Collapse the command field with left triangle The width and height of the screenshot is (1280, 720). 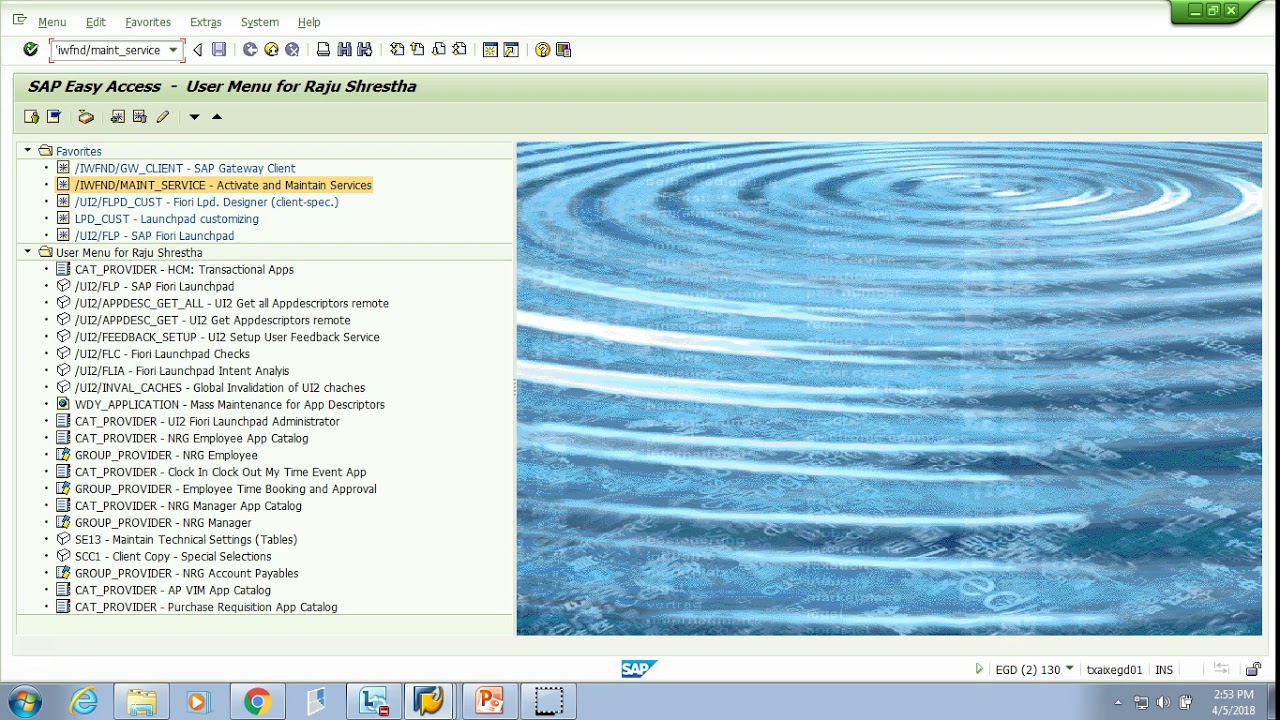tap(197, 50)
